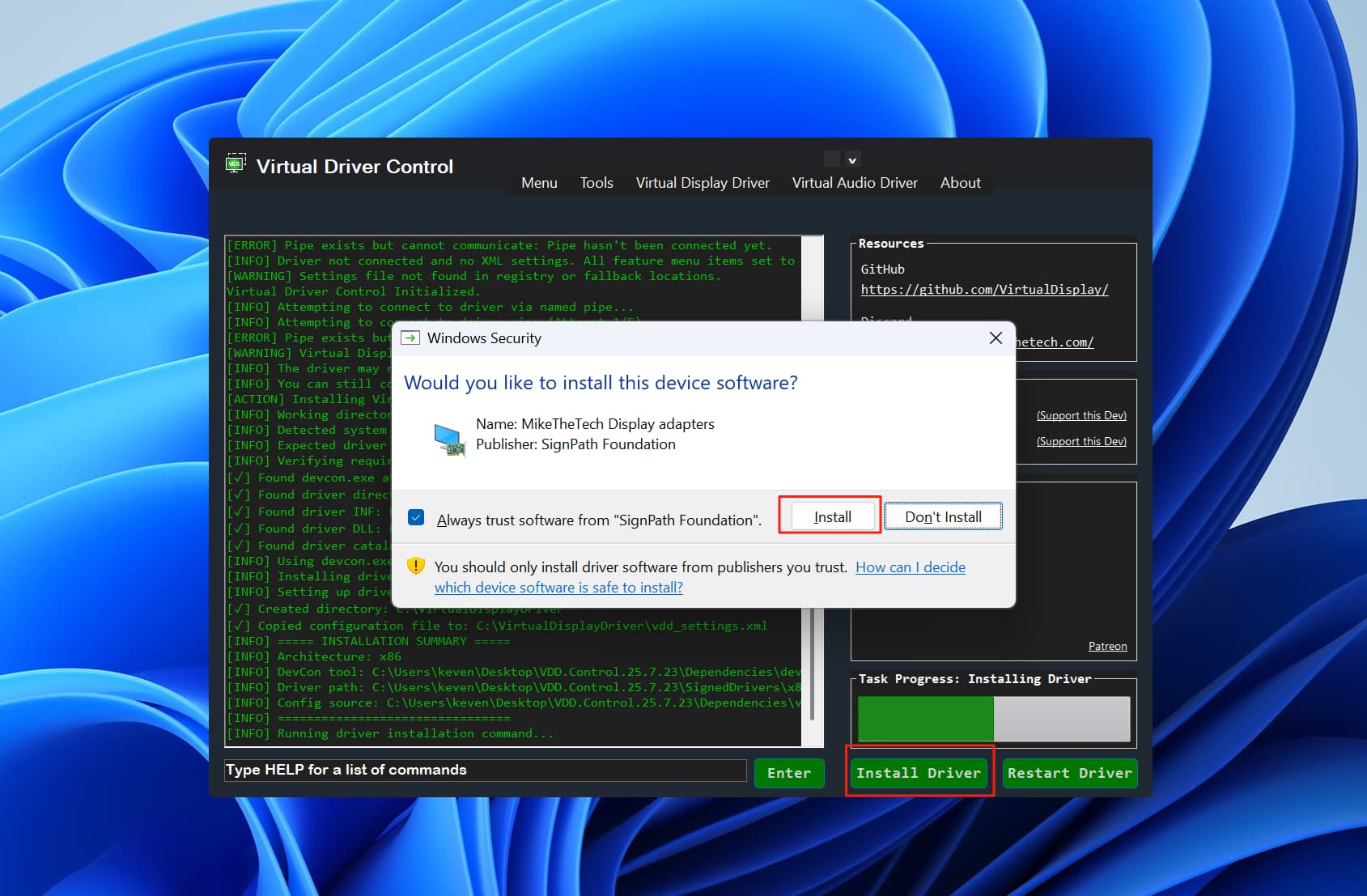This screenshot has width=1367, height=896.
Task: Expand the chevron dropdown above the menu bar
Action: (x=852, y=159)
